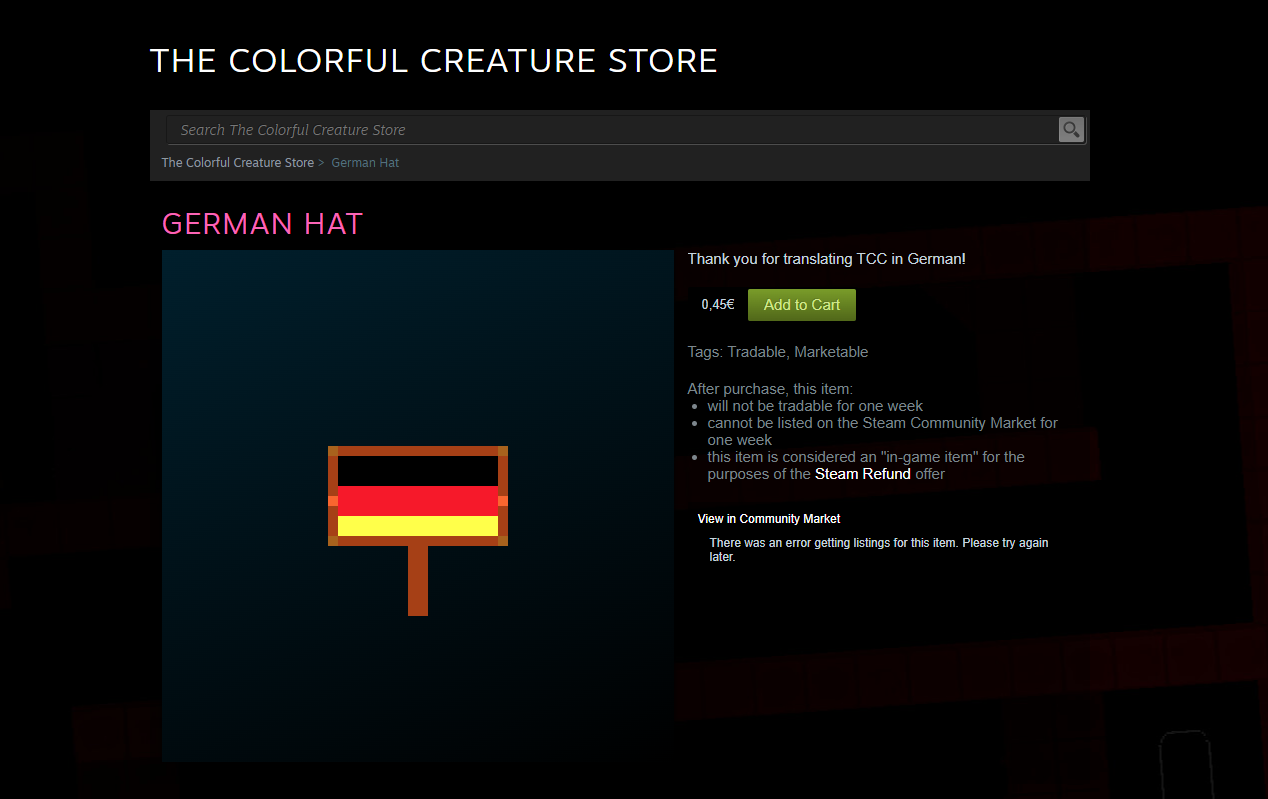Click the error getting listings message
1268x799 pixels.
pyautogui.click(x=879, y=550)
